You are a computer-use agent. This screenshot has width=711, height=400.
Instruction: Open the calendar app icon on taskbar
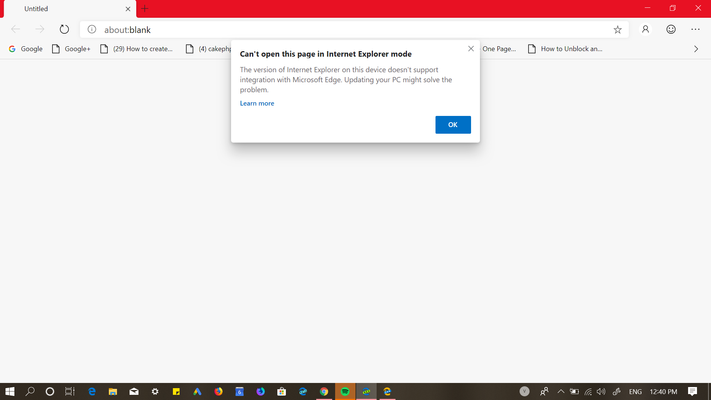coord(239,391)
